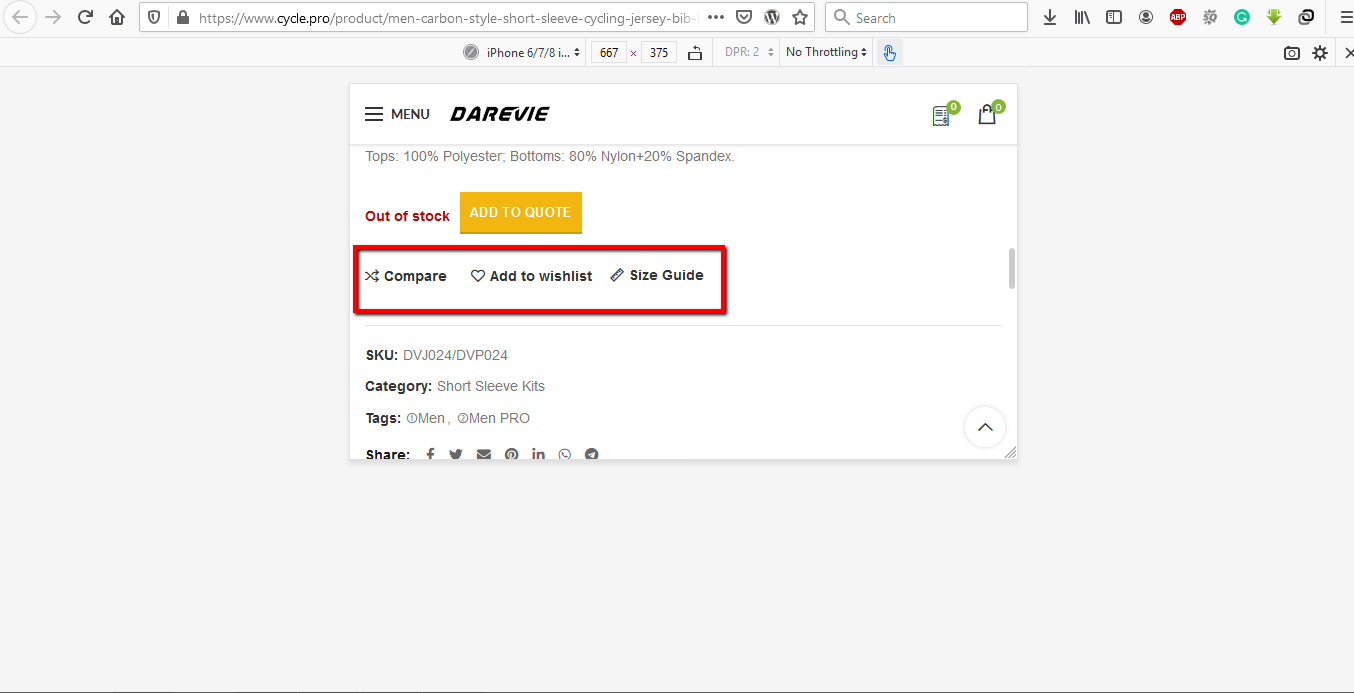Click the DAREVIE logo
Viewport: 1354px width, 693px height.
(499, 114)
